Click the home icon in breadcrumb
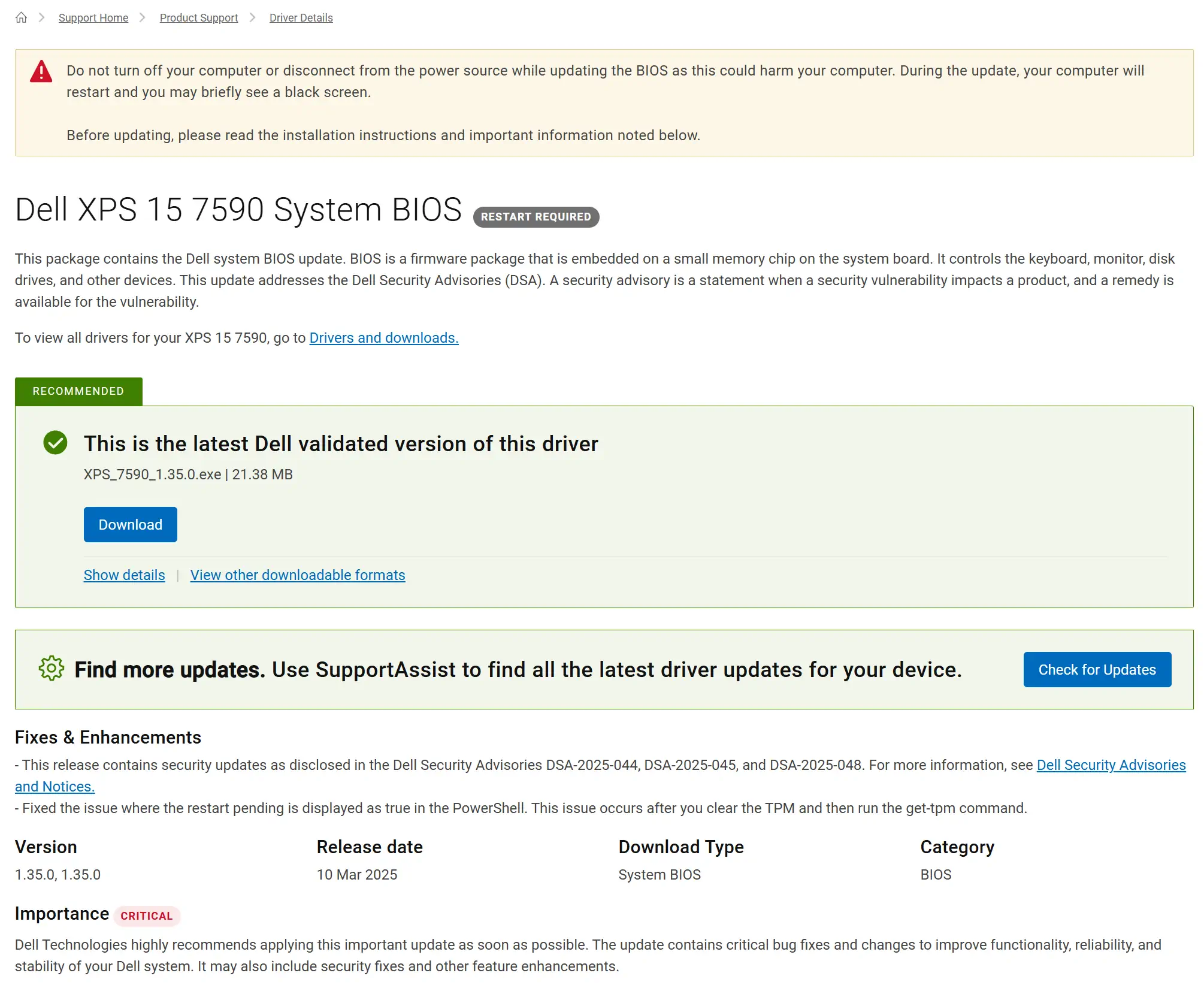 tap(21, 17)
